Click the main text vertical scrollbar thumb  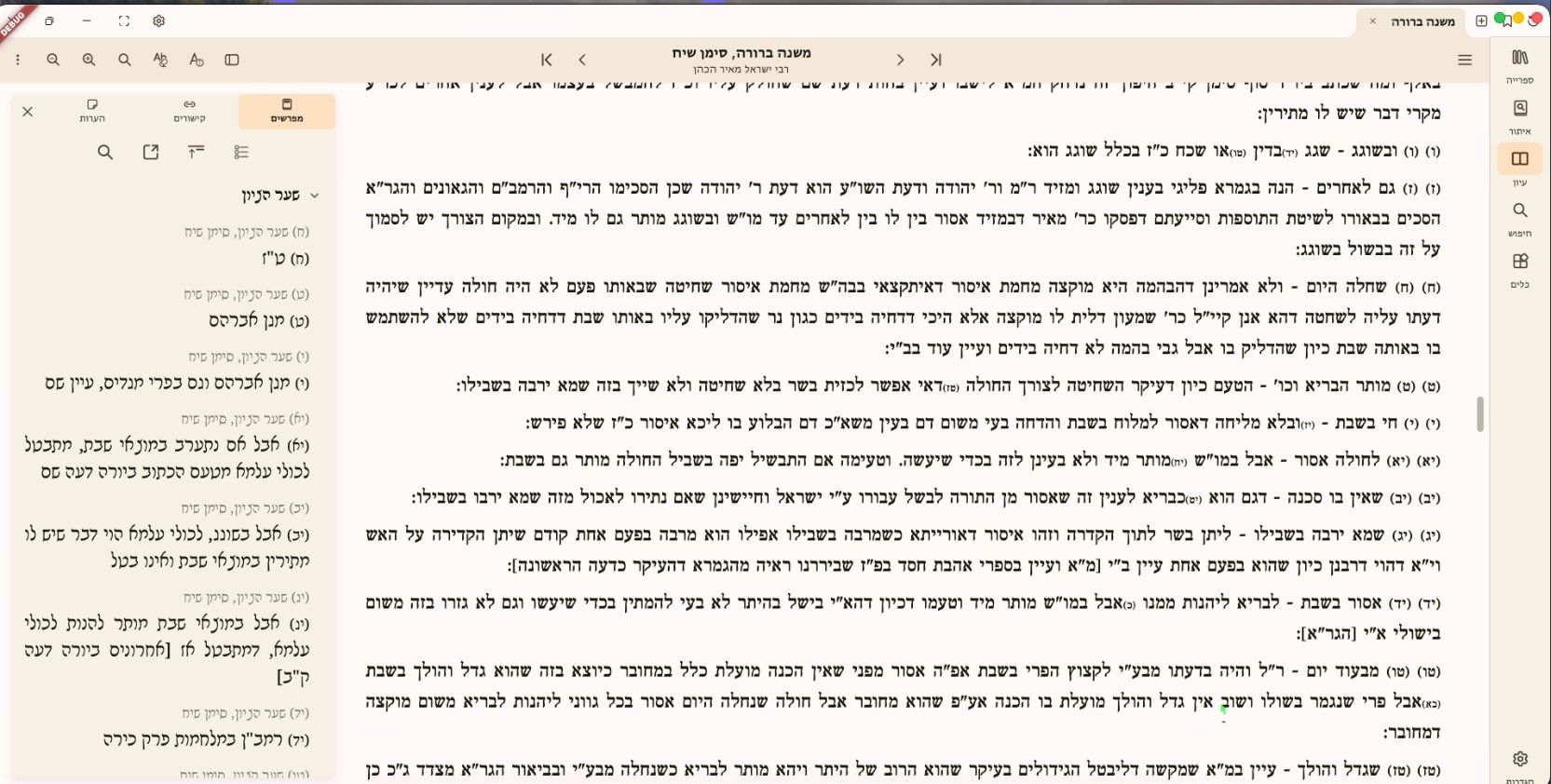1480,413
